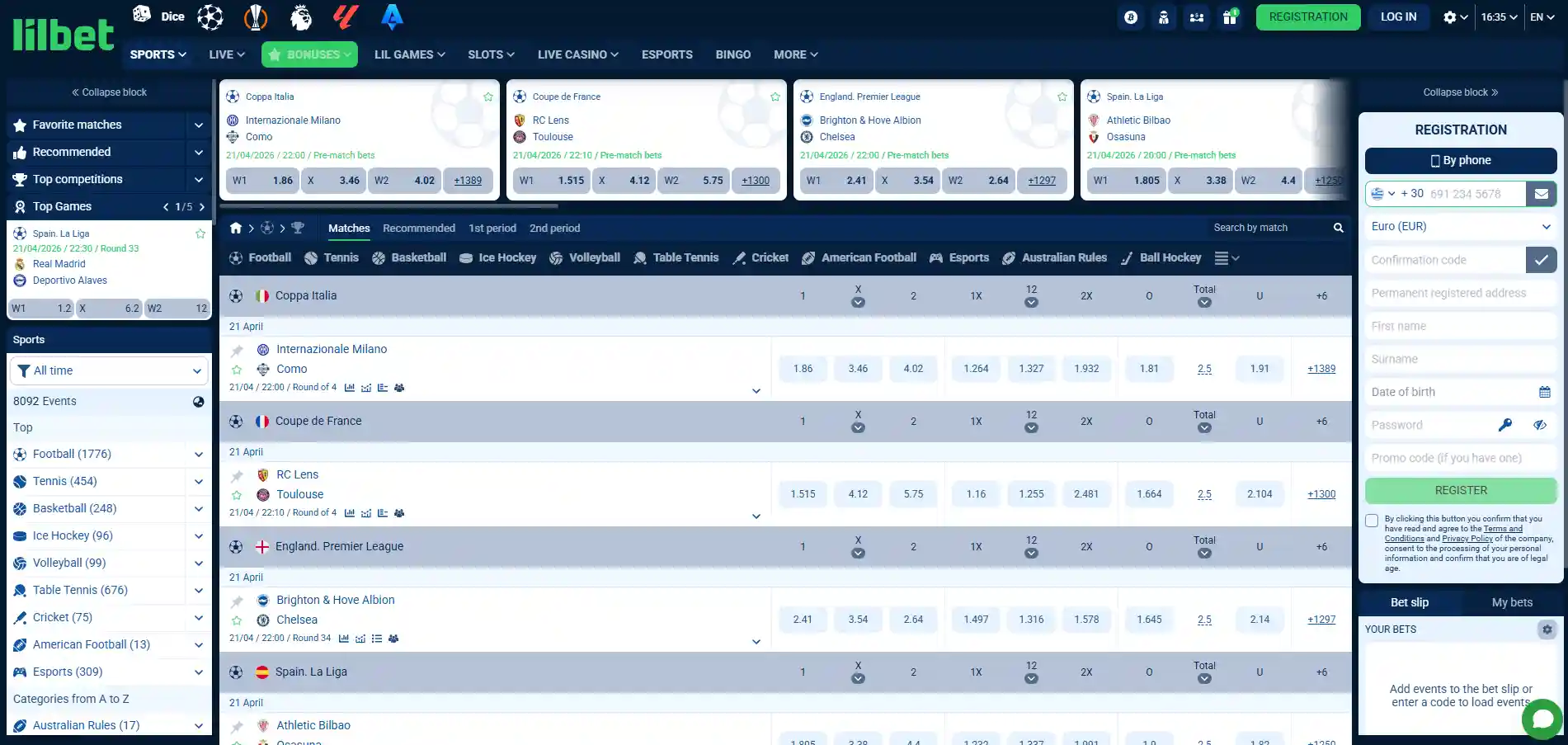
Task: Favorite the Toulouse match with the star
Action: click(x=237, y=495)
